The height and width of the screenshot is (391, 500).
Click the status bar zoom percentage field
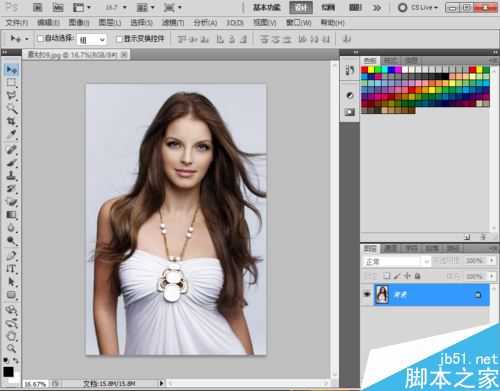[x=35, y=384]
